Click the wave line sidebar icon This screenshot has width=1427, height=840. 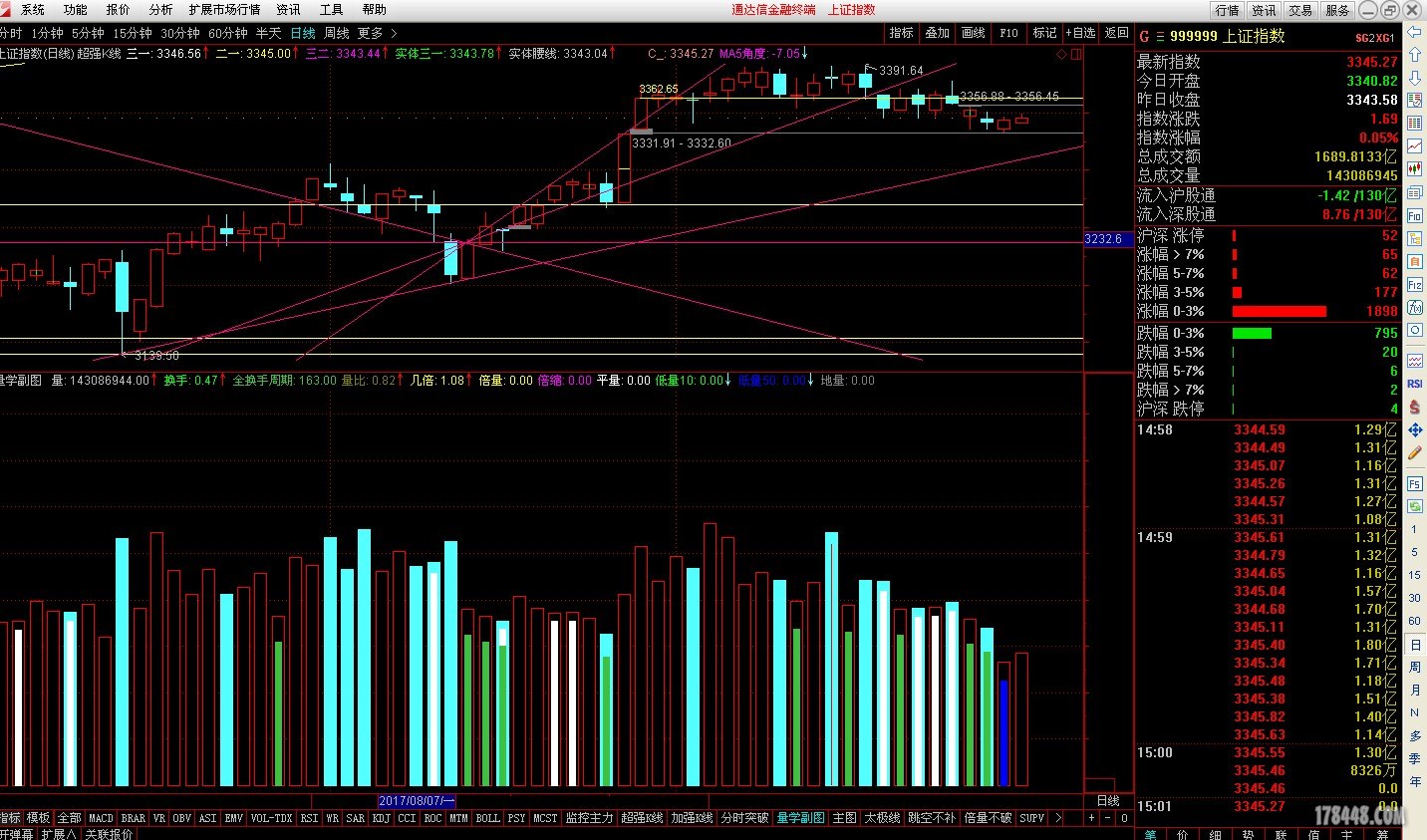pyautogui.click(x=1415, y=361)
